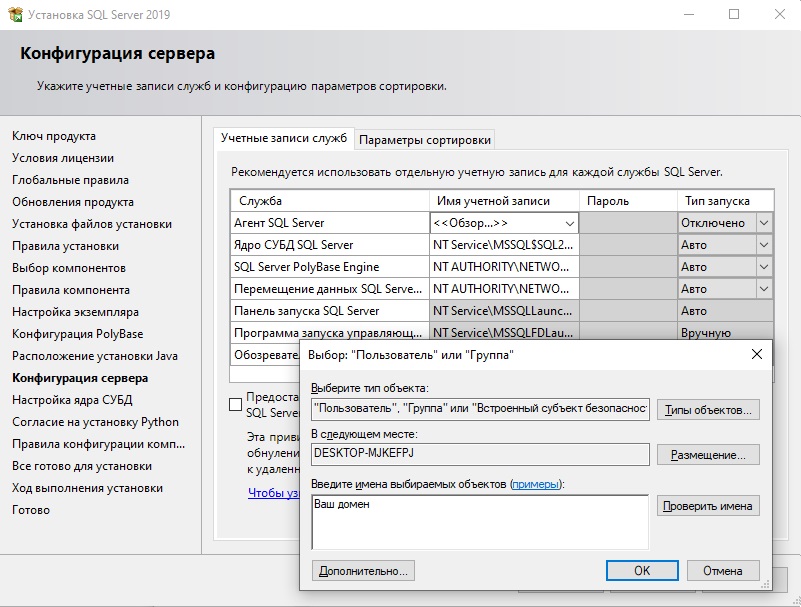Click the Проверить имена button

click(708, 506)
